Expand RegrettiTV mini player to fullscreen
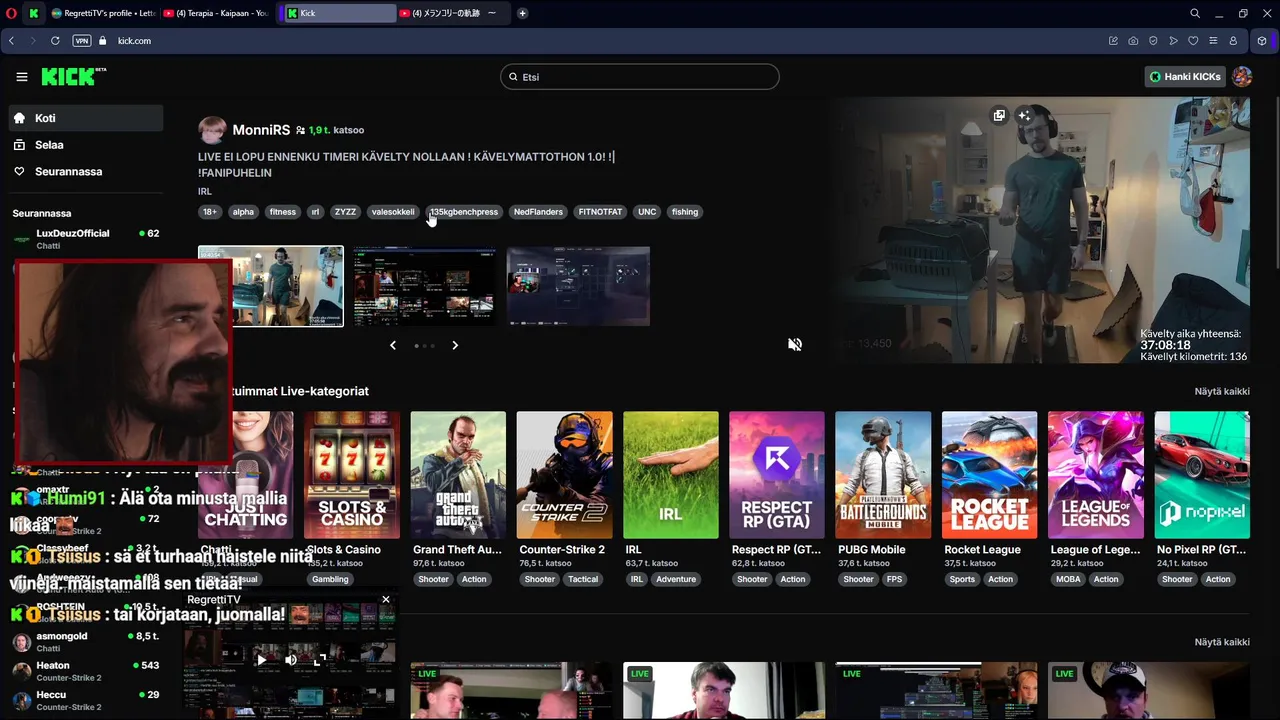Screen dimensions: 1280x720 pyautogui.click(x=319, y=660)
